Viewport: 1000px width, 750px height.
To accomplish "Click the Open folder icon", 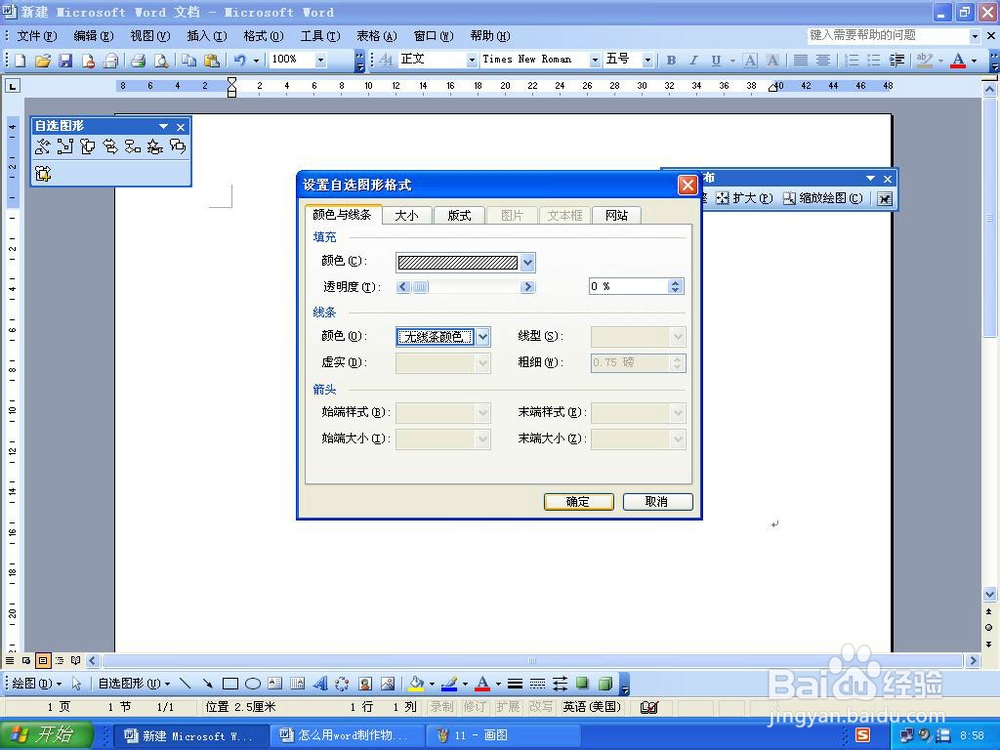I will tap(42, 60).
